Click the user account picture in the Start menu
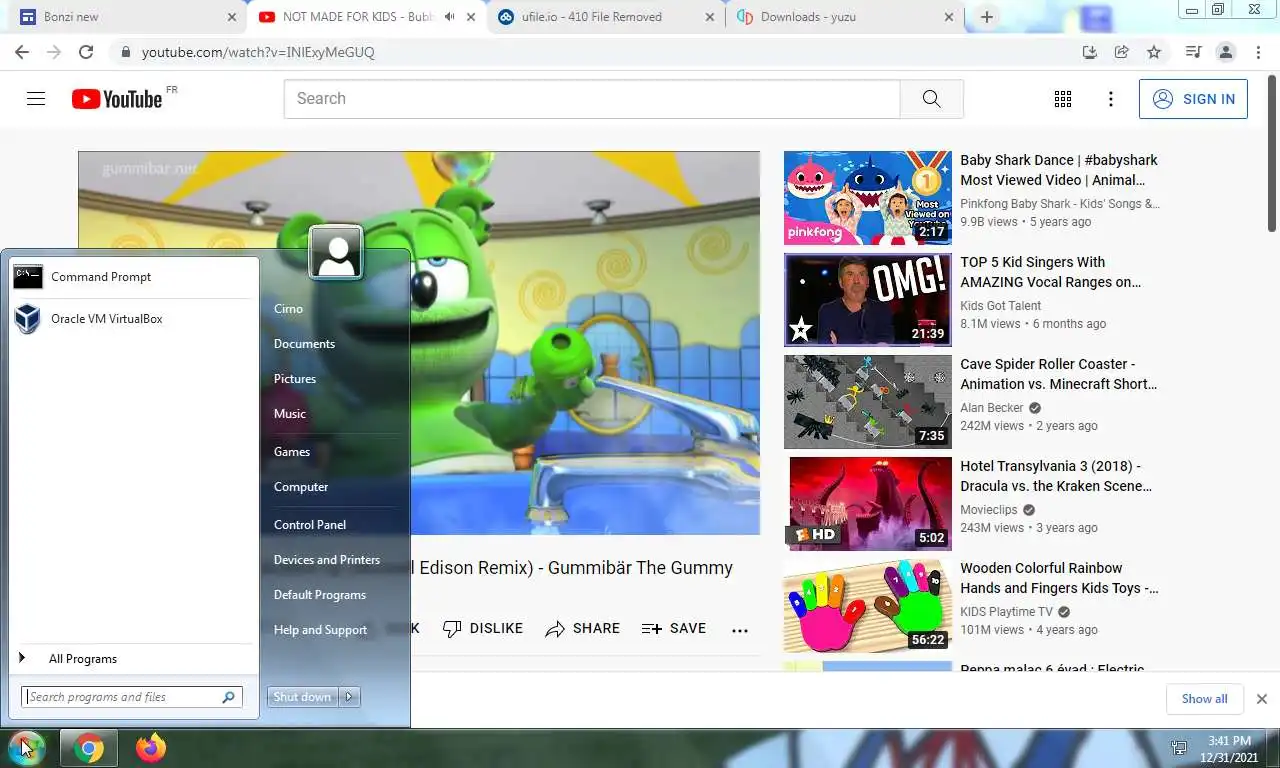This screenshot has width=1280, height=768. click(336, 252)
